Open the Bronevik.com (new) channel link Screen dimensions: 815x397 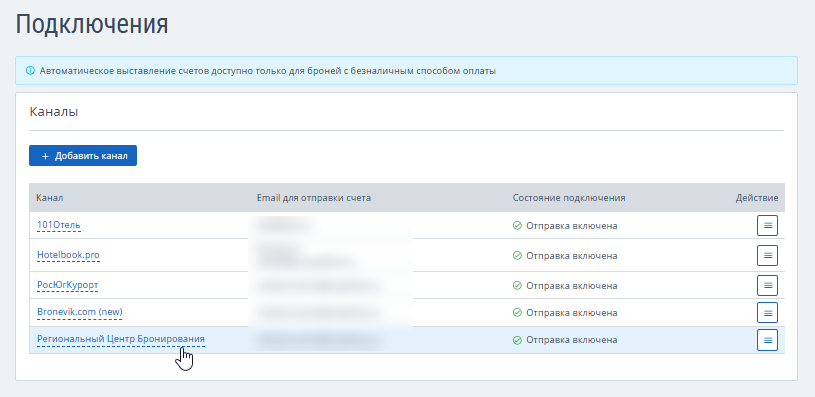coord(80,312)
